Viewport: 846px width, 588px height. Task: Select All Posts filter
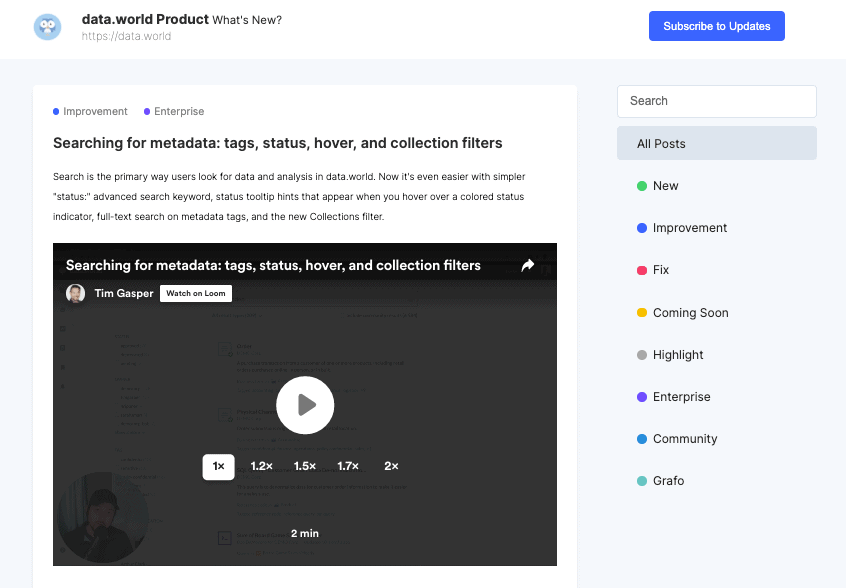tap(717, 143)
